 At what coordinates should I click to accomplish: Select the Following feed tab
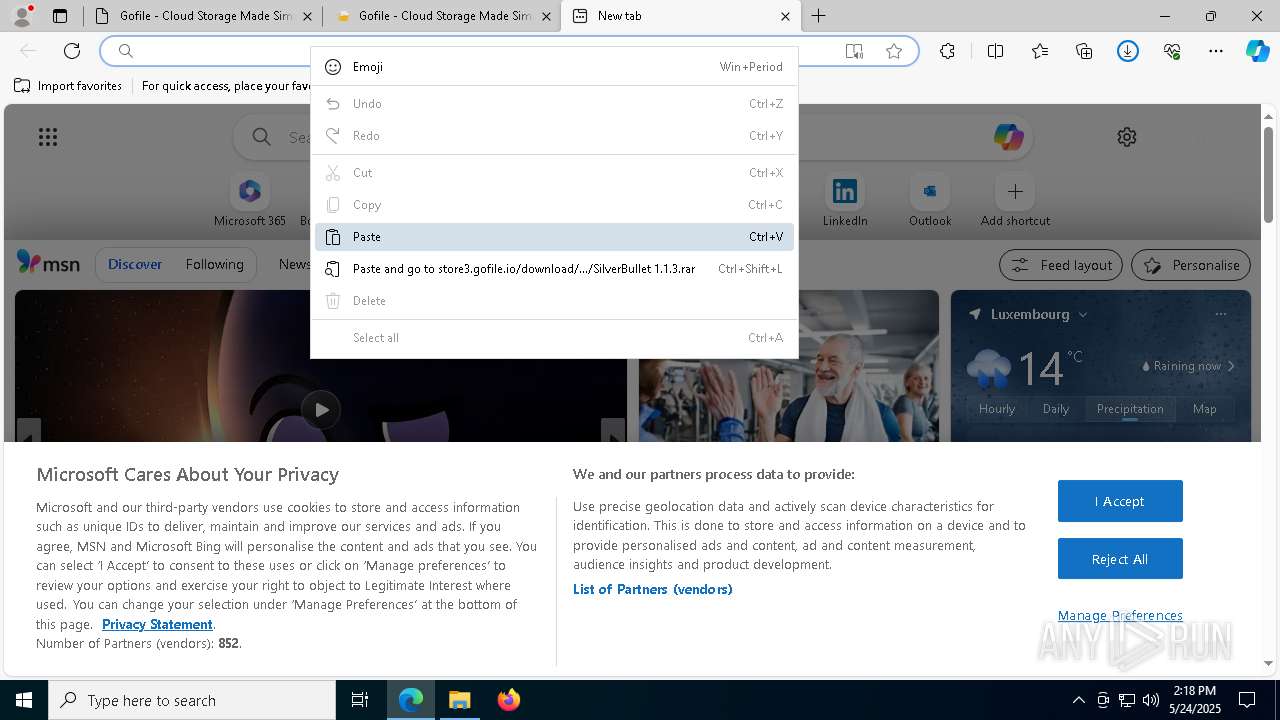214,264
